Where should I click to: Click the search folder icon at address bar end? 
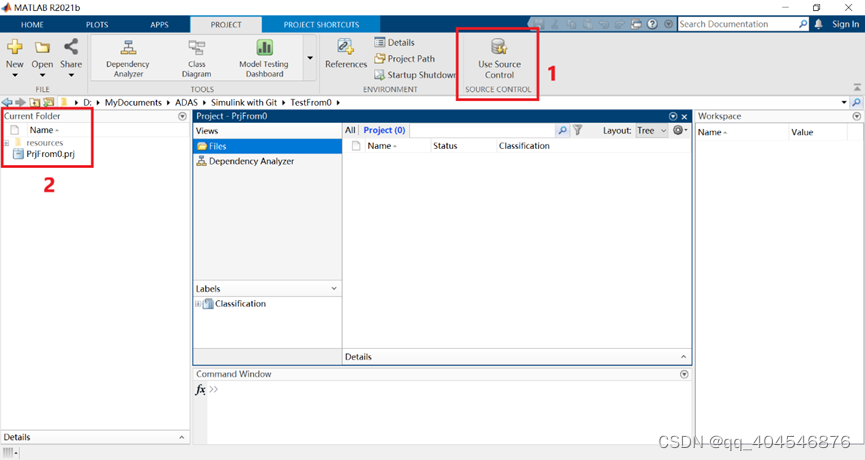click(856, 103)
